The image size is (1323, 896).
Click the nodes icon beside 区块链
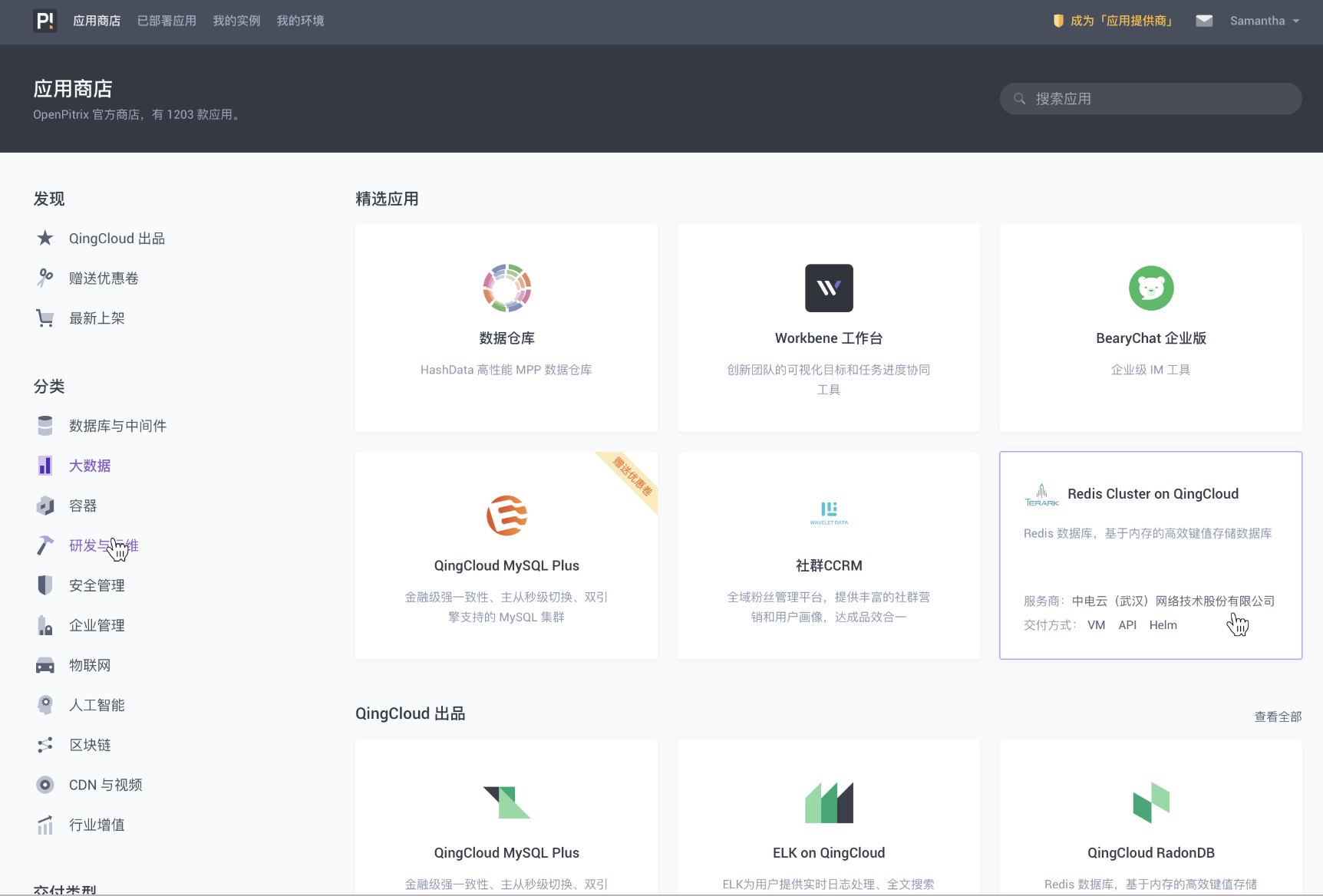tap(45, 745)
